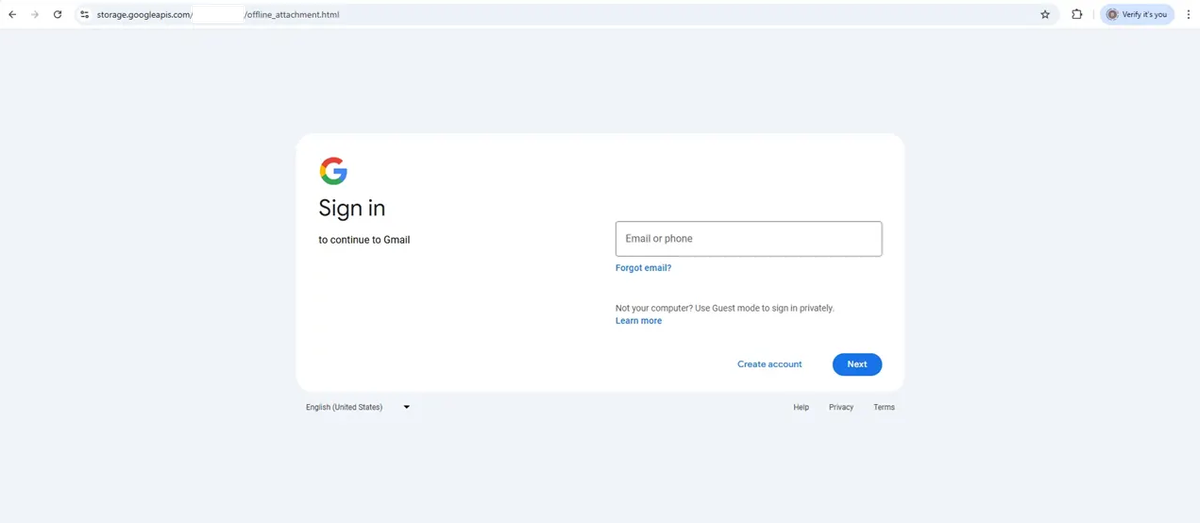This screenshot has height=523, width=1200.
Task: Reload the current page
Action: tap(58, 15)
